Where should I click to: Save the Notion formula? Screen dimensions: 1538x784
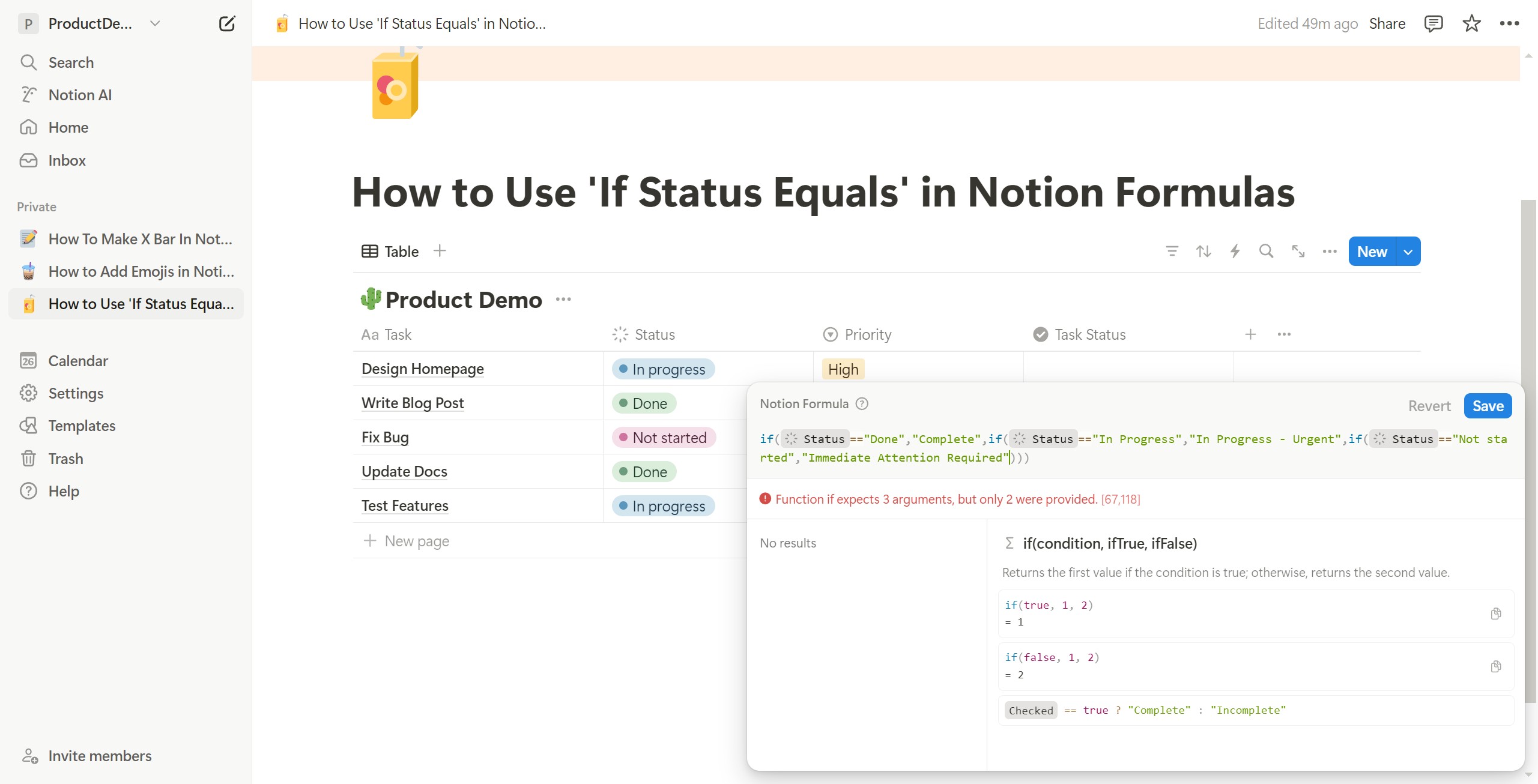point(1487,406)
